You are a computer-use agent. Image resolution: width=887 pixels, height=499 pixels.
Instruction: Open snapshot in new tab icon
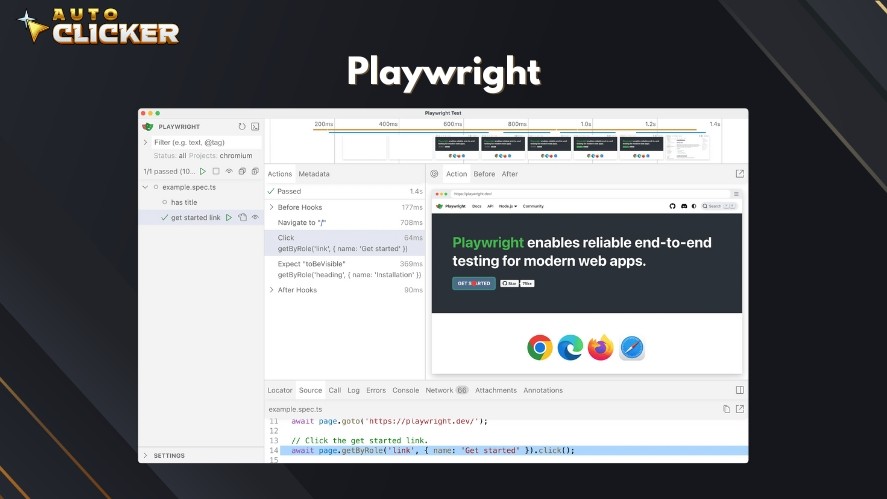739,174
